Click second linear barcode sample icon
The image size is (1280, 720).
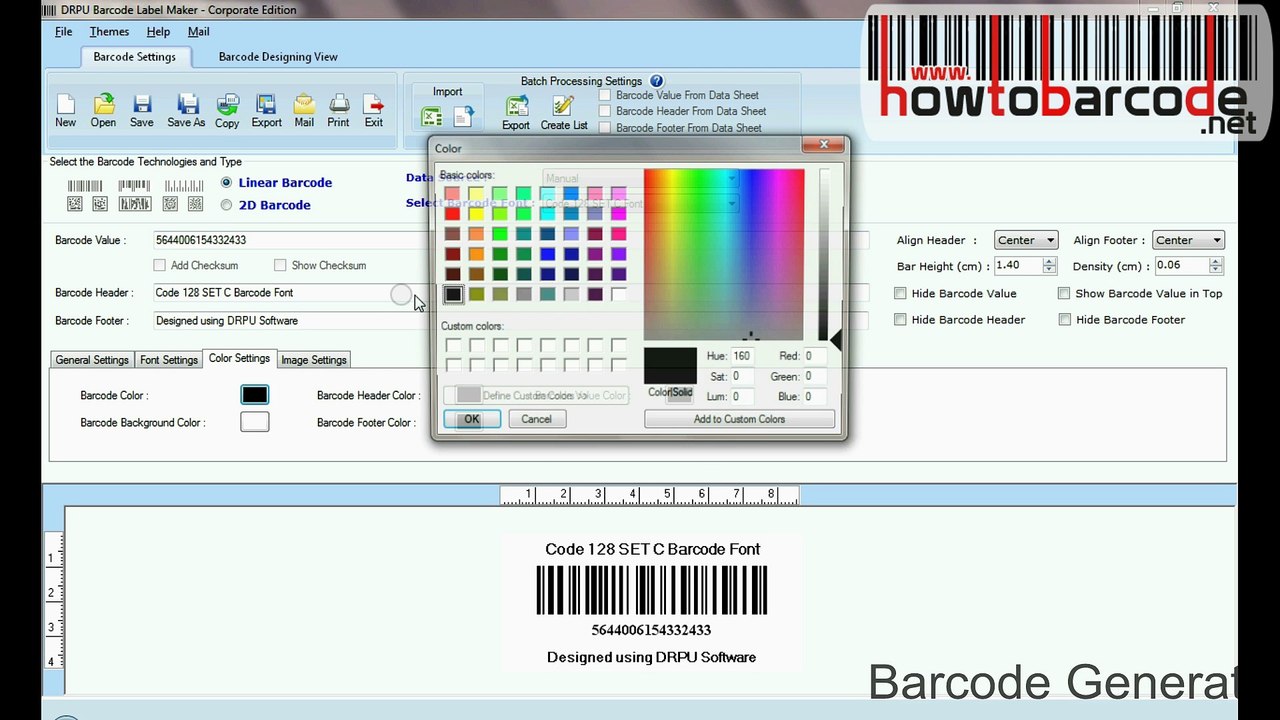pyautogui.click(x=134, y=186)
